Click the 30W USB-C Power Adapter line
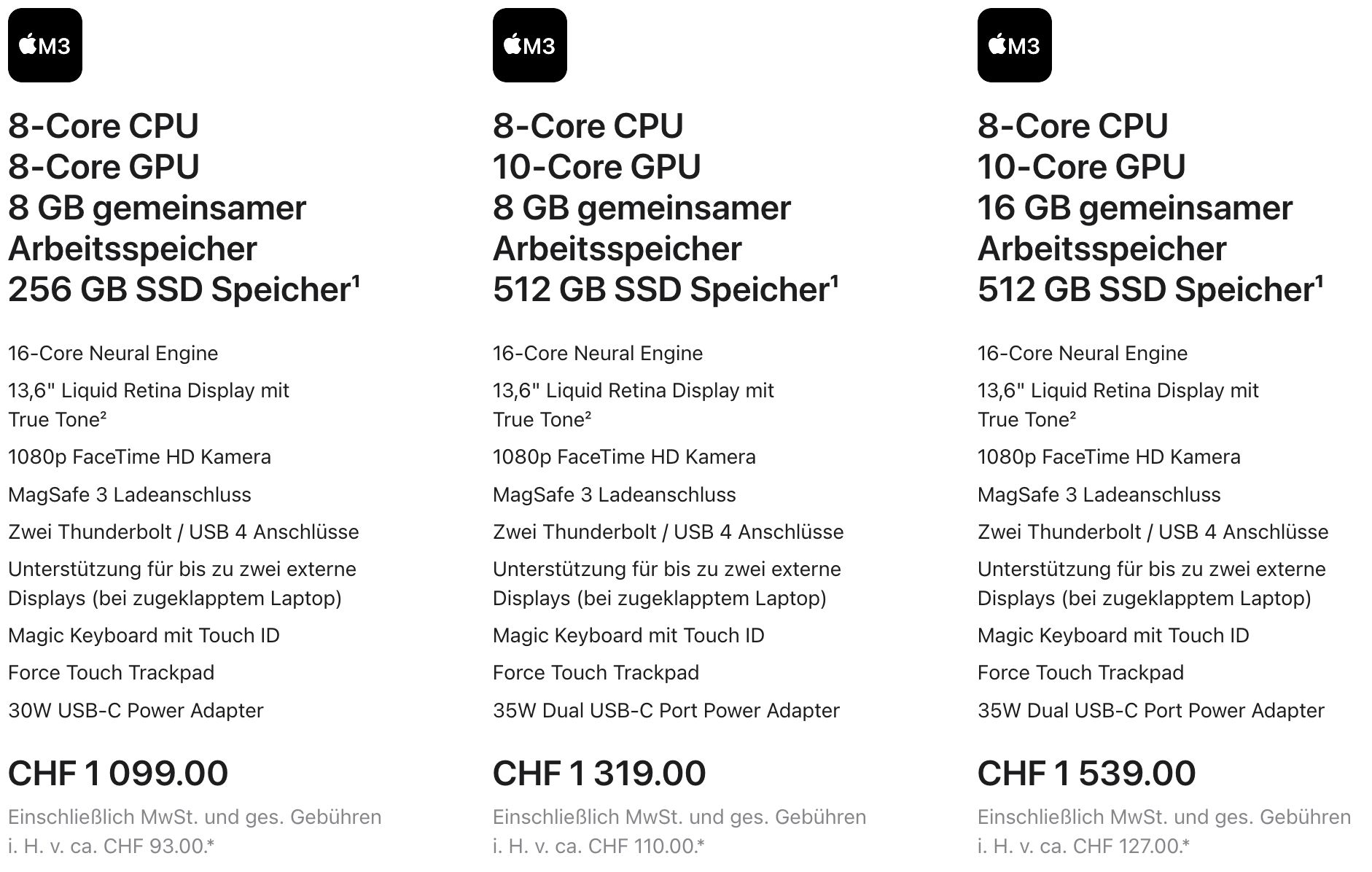The height and width of the screenshot is (872, 1372). pos(136,710)
